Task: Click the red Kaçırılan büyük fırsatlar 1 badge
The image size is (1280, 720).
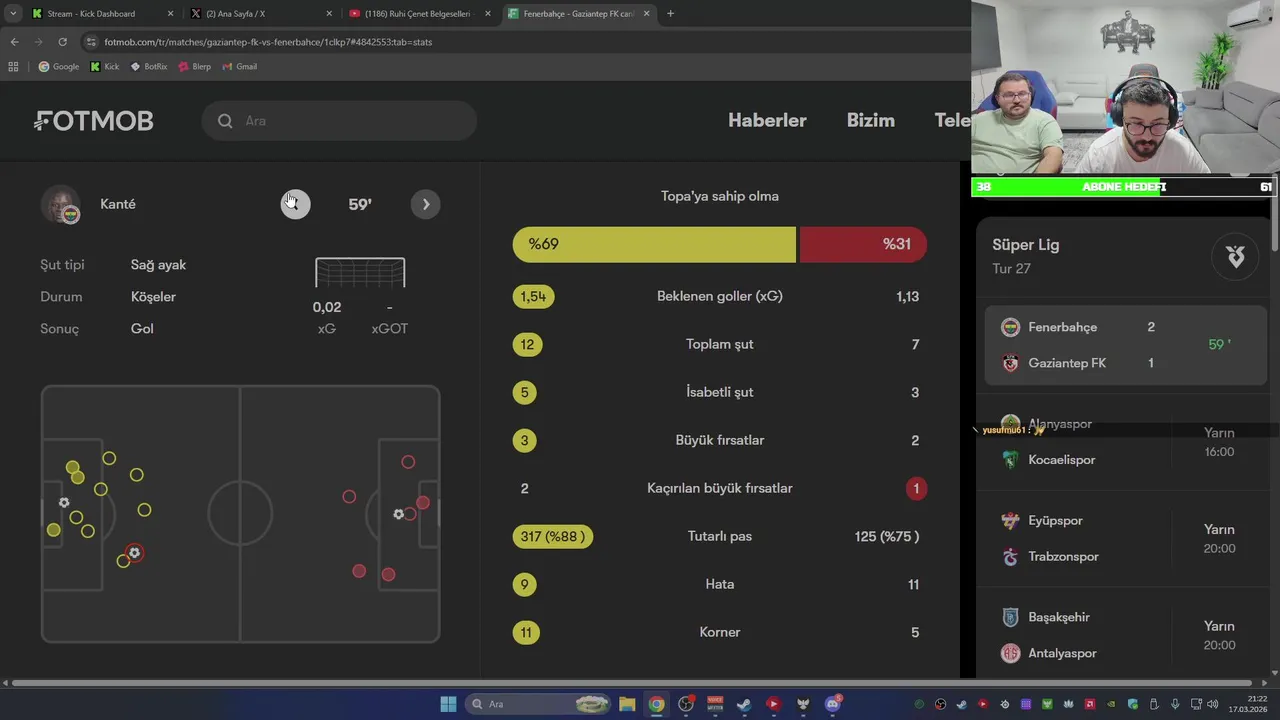Action: coord(916,489)
